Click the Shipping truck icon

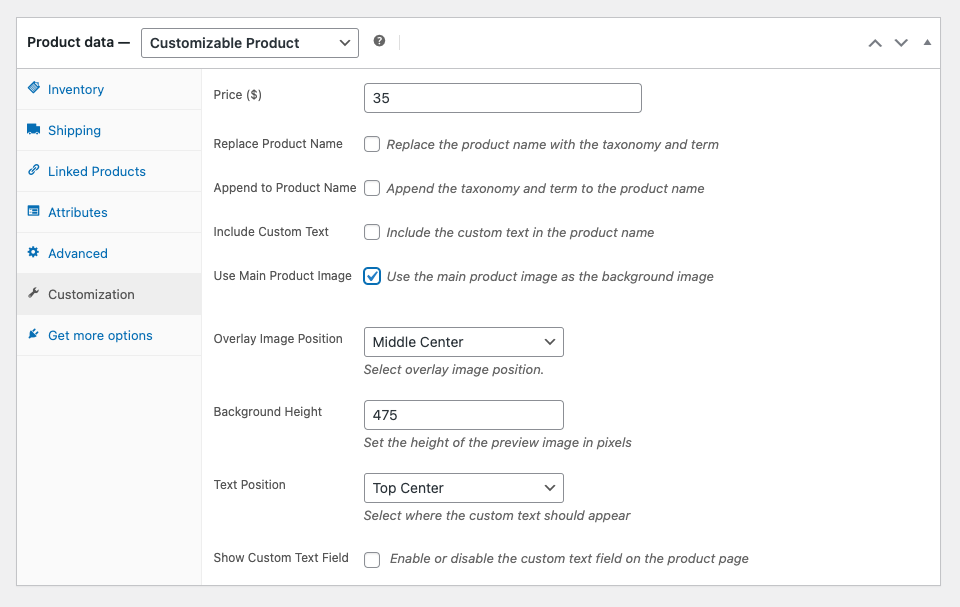[34, 130]
